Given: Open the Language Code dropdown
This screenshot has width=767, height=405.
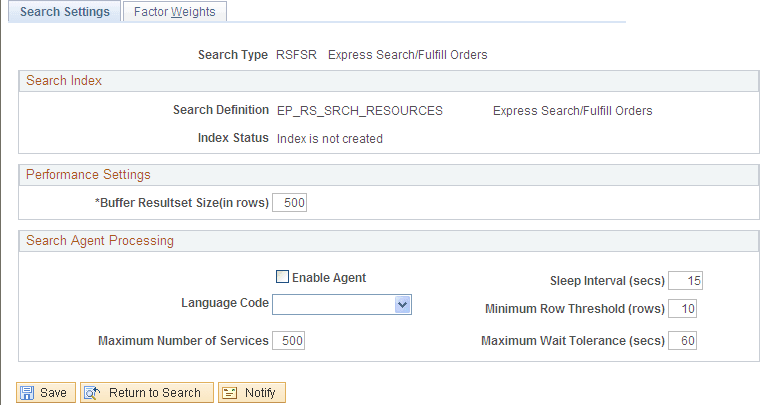Looking at the screenshot, I should tap(342, 304).
